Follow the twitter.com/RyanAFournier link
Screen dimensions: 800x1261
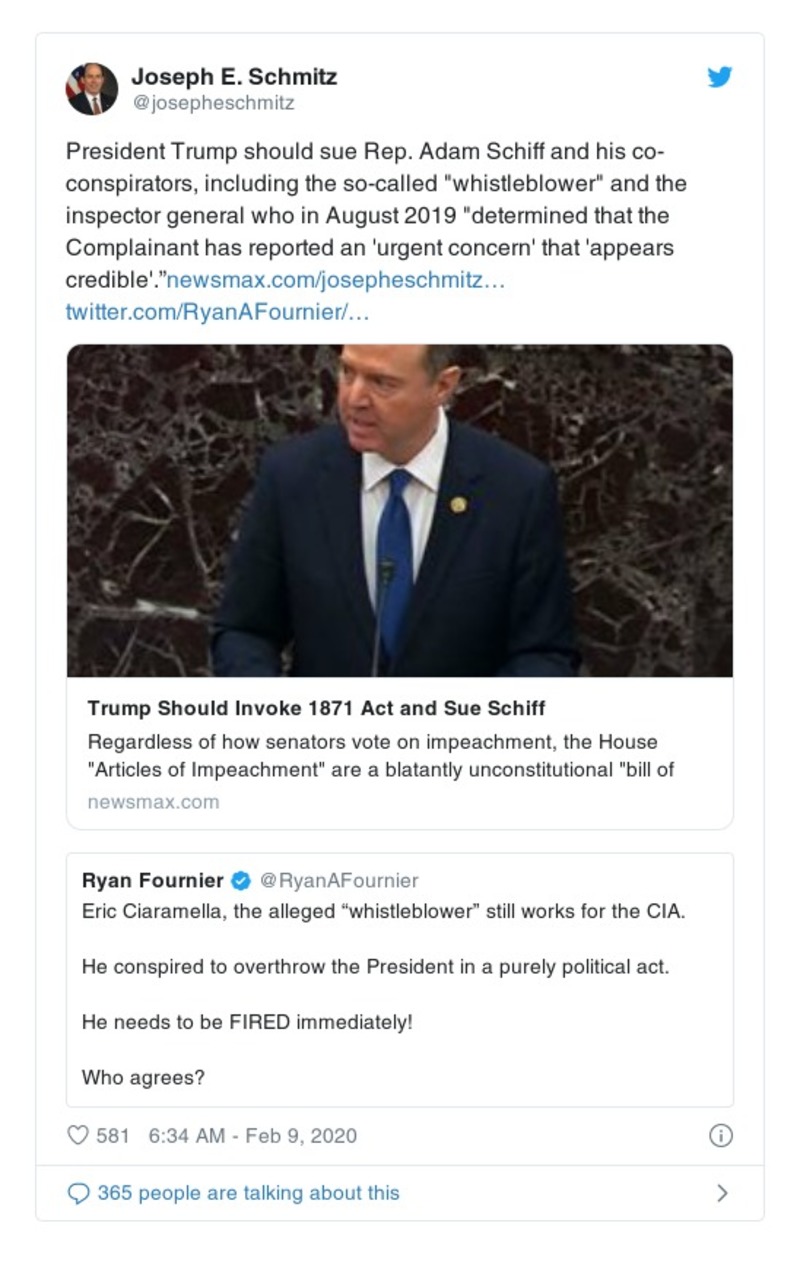(217, 312)
